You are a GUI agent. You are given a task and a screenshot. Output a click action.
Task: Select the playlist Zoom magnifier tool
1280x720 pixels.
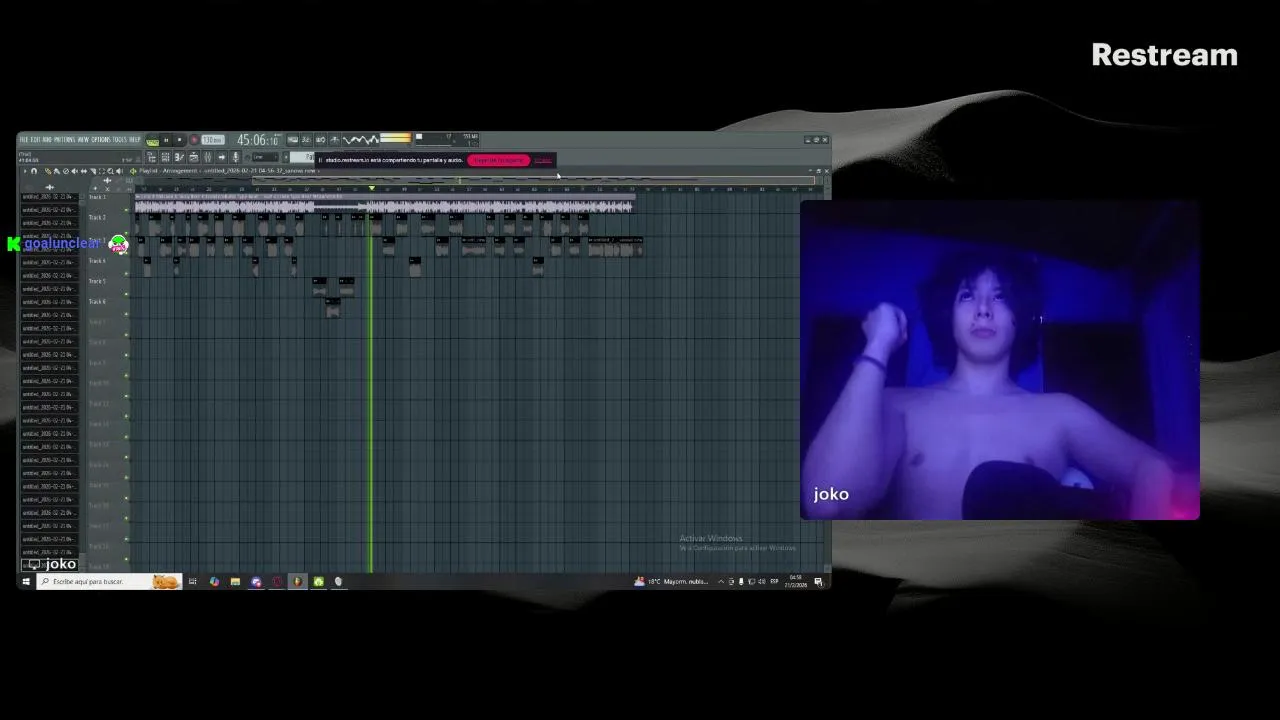click(110, 171)
